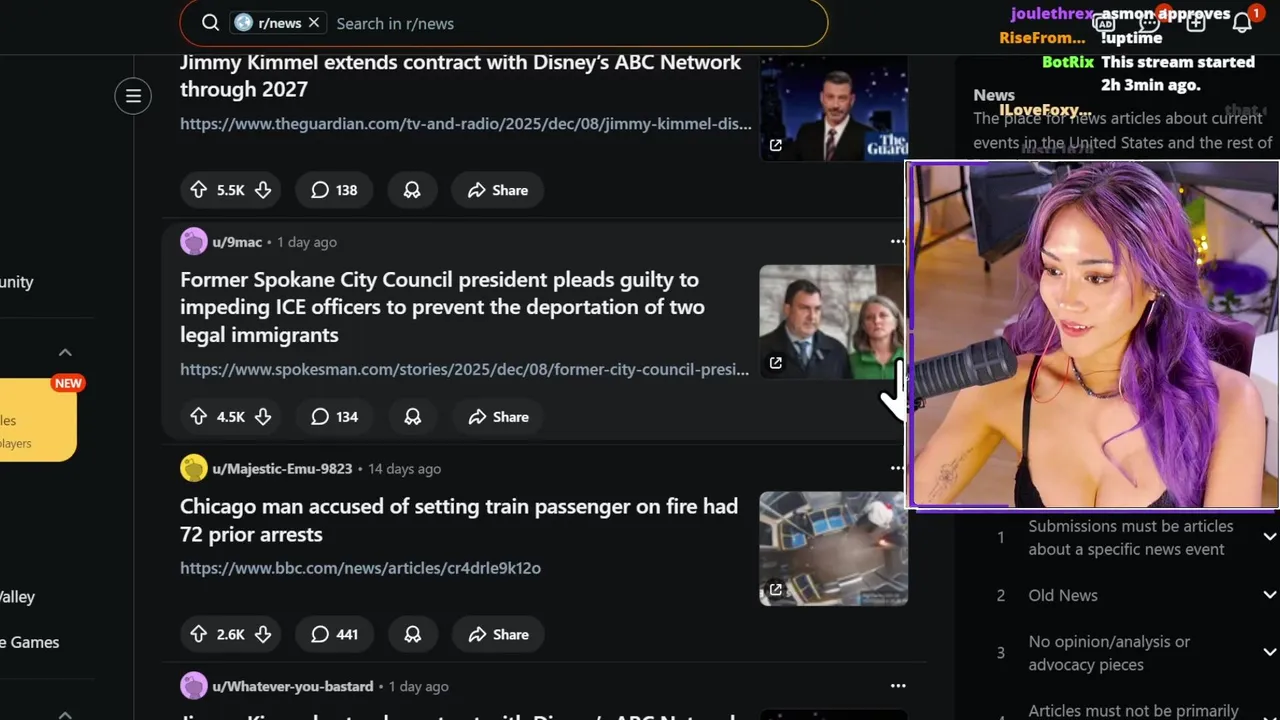Viewport: 1280px width, 720px height.
Task: Upvote the Chicago man train post
Action: point(198,634)
